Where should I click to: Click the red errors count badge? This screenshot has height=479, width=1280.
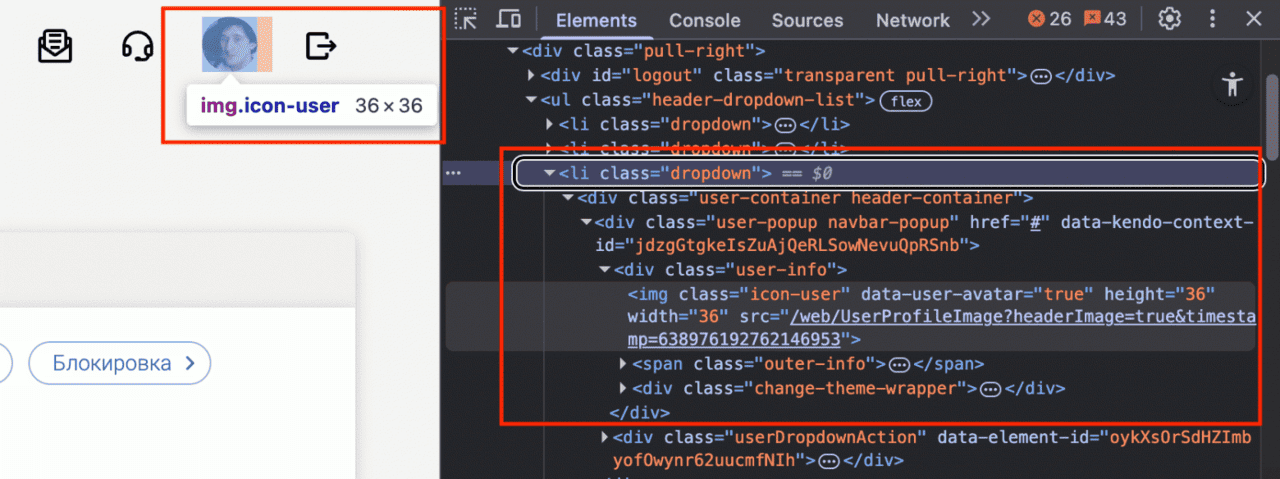click(1050, 19)
